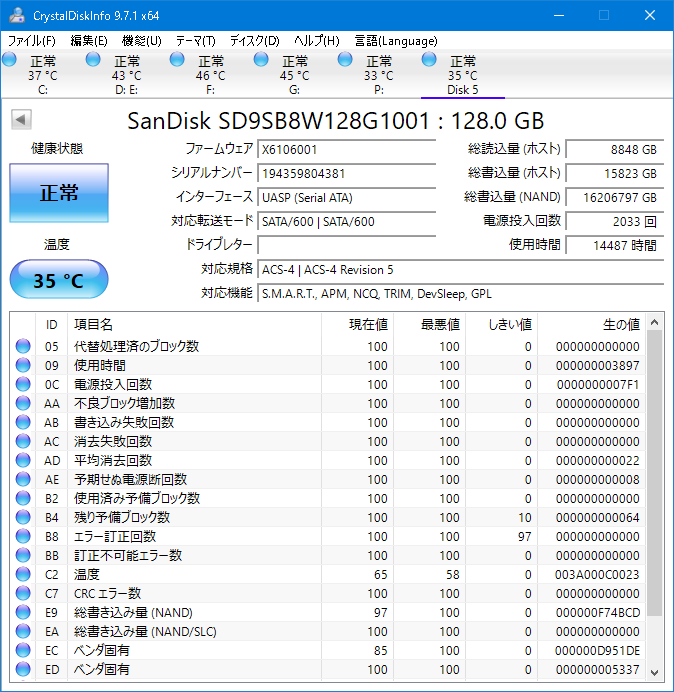Screen dimensions: 674x692
Task: Click status icon of row EC ベンダ固有
Action: coord(23,650)
